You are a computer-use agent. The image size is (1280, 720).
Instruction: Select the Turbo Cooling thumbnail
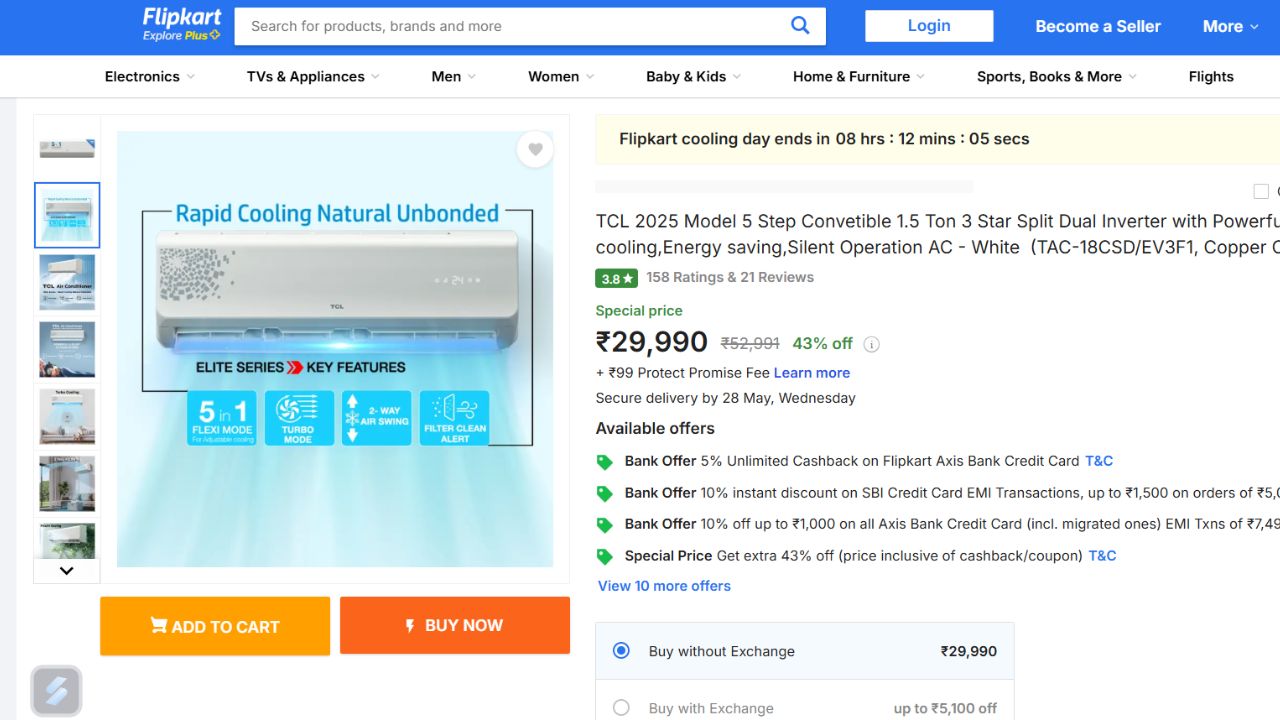67,416
